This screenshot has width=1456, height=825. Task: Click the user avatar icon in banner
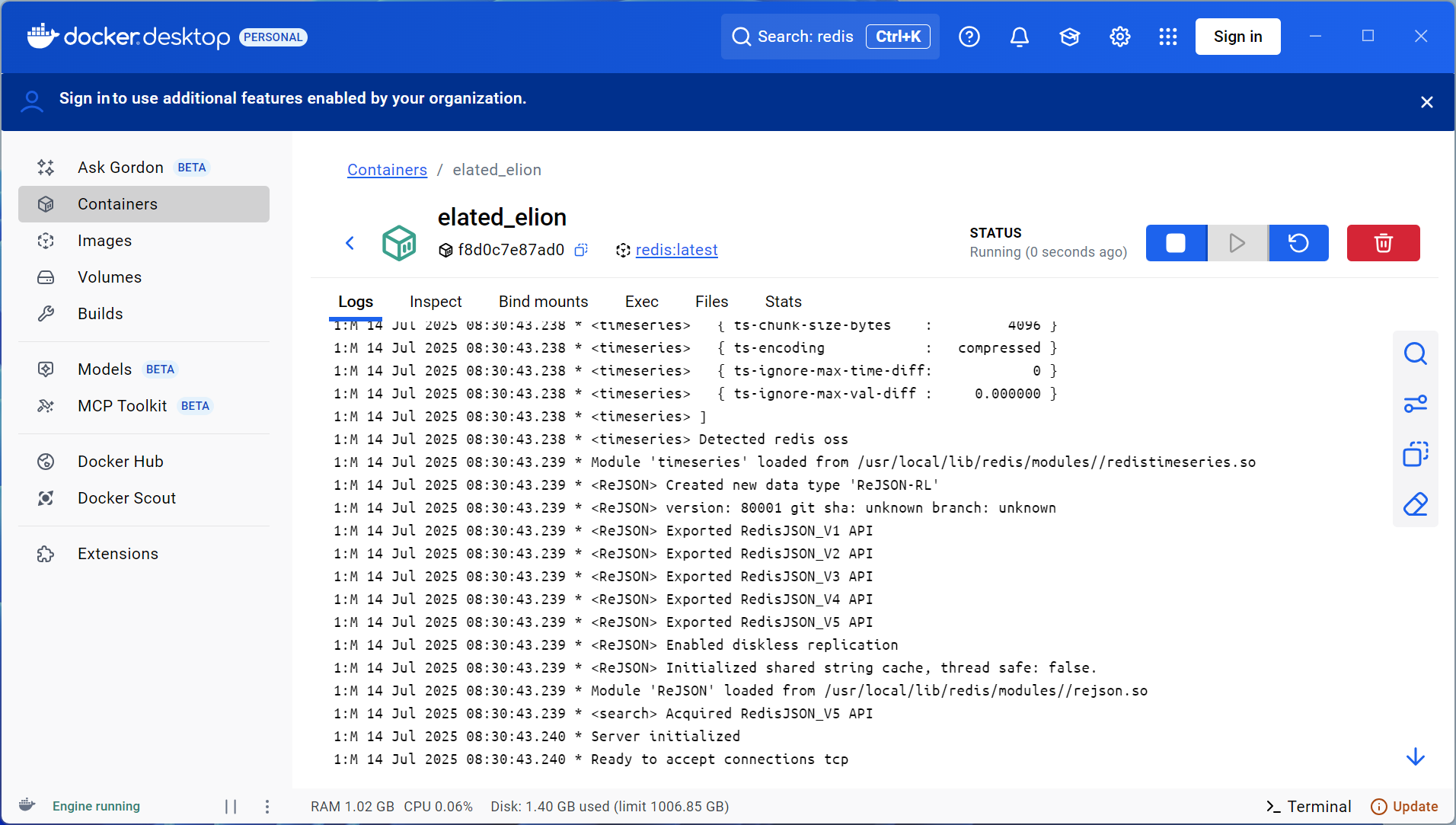32,101
